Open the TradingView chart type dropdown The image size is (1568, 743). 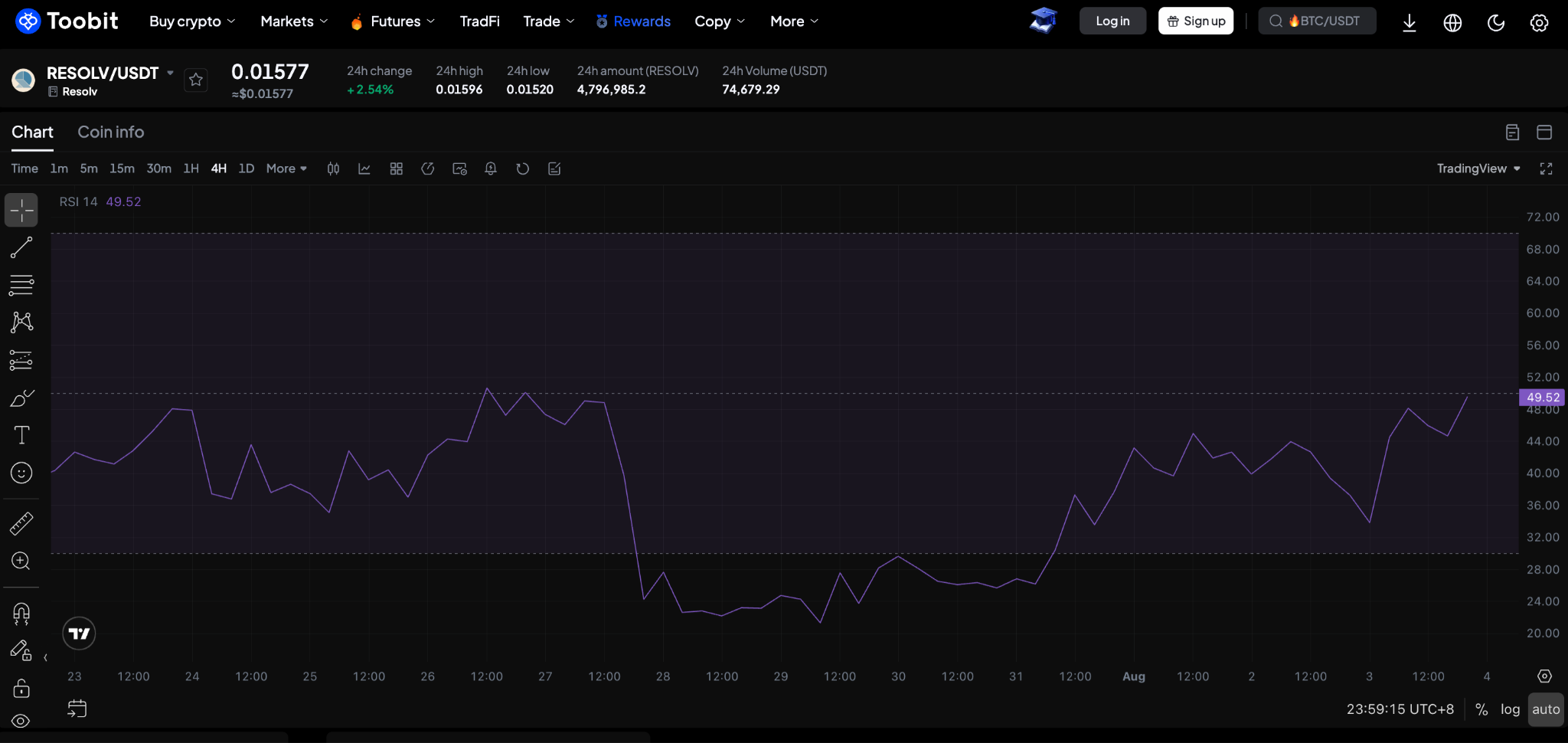[1478, 169]
